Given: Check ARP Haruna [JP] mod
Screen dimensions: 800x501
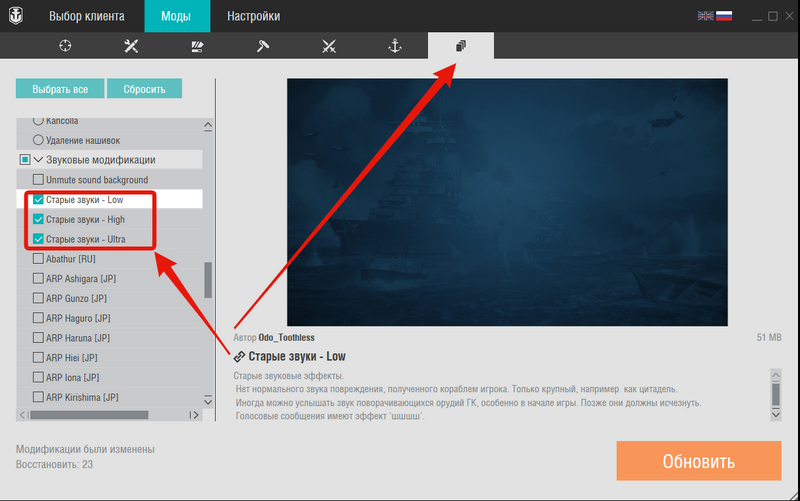Looking at the screenshot, I should 38,338.
